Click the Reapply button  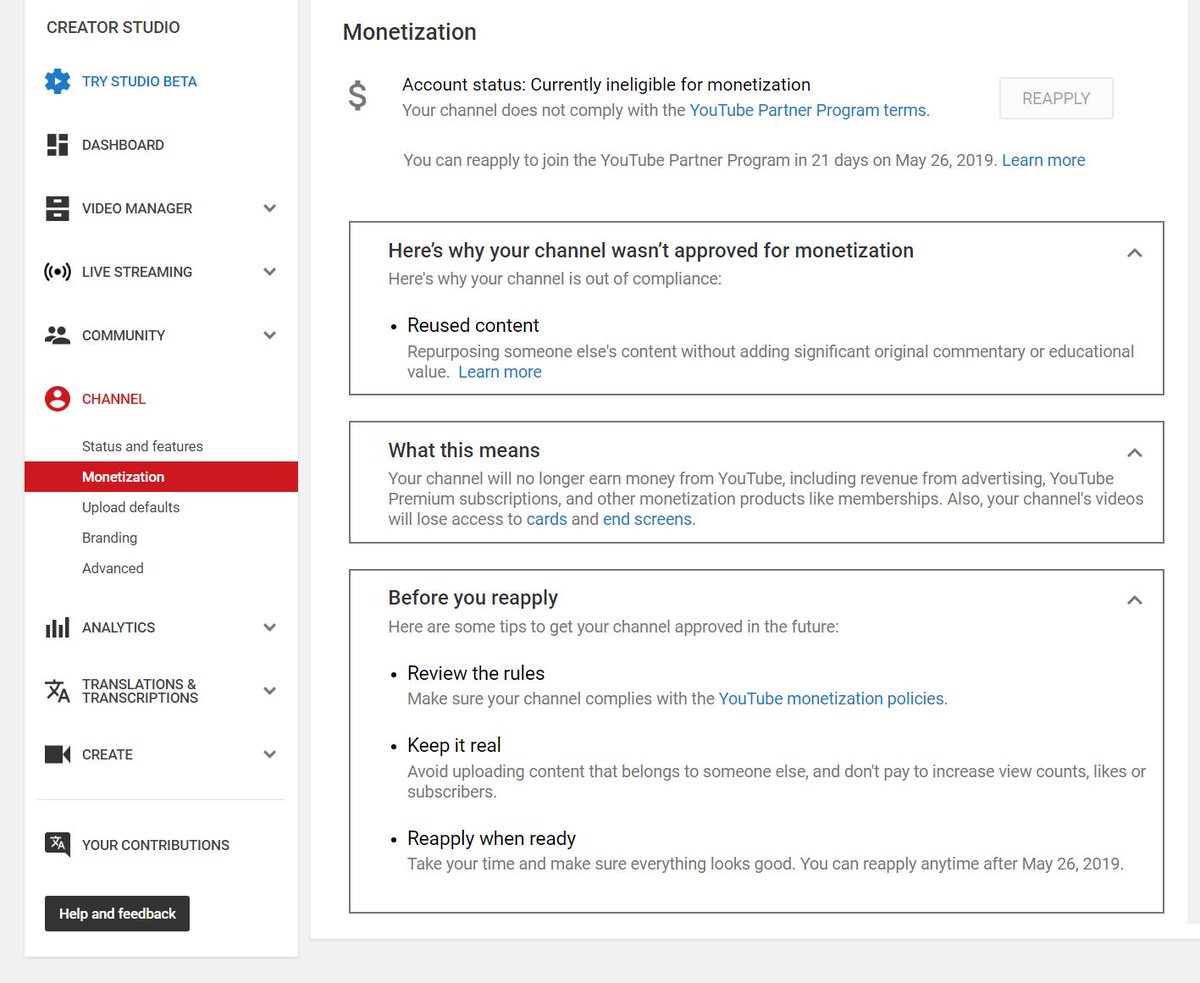click(x=1056, y=98)
